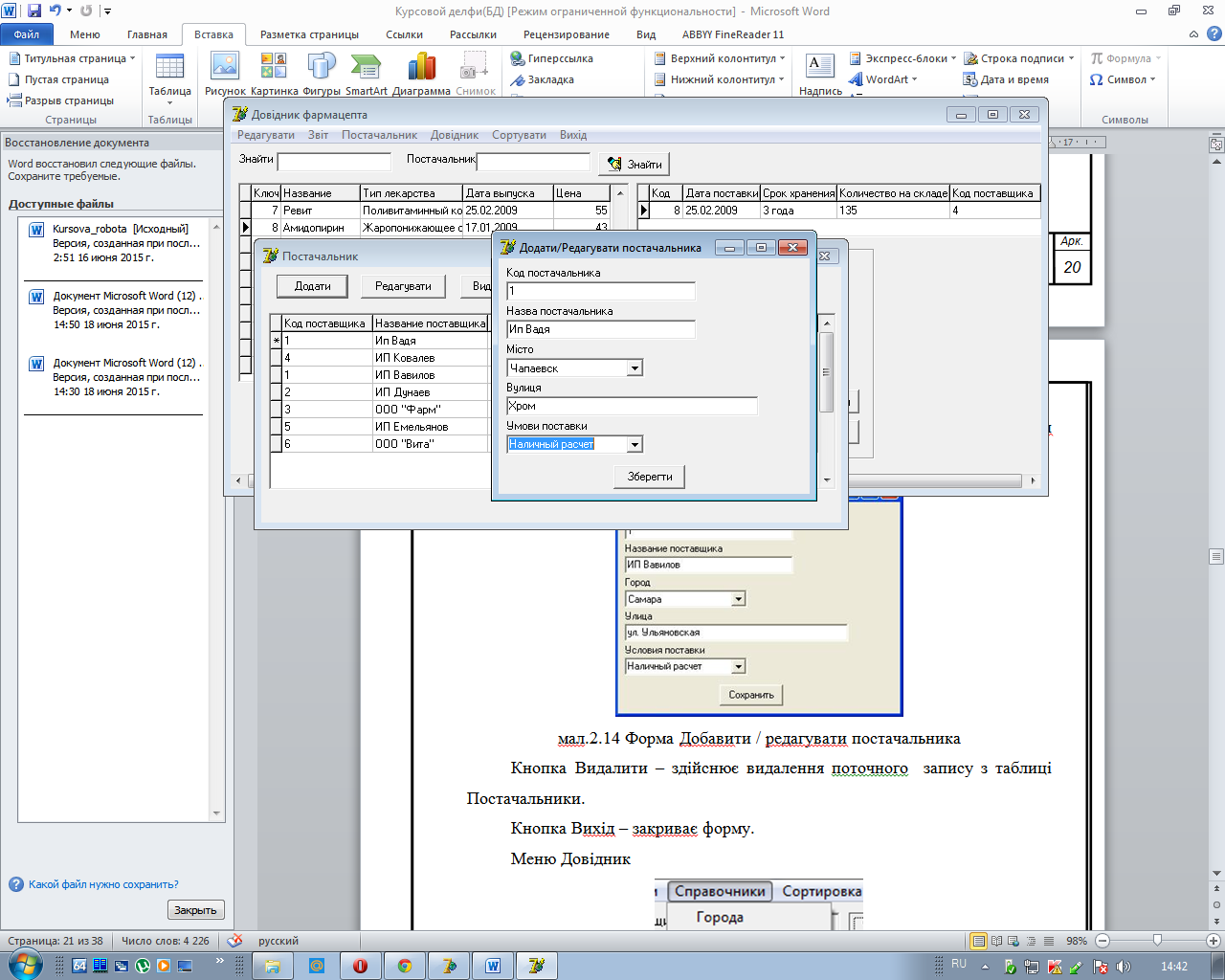Image resolution: width=1225 pixels, height=980 pixels.
Task: Click the volume speaker tray icon
Action: point(1123,967)
